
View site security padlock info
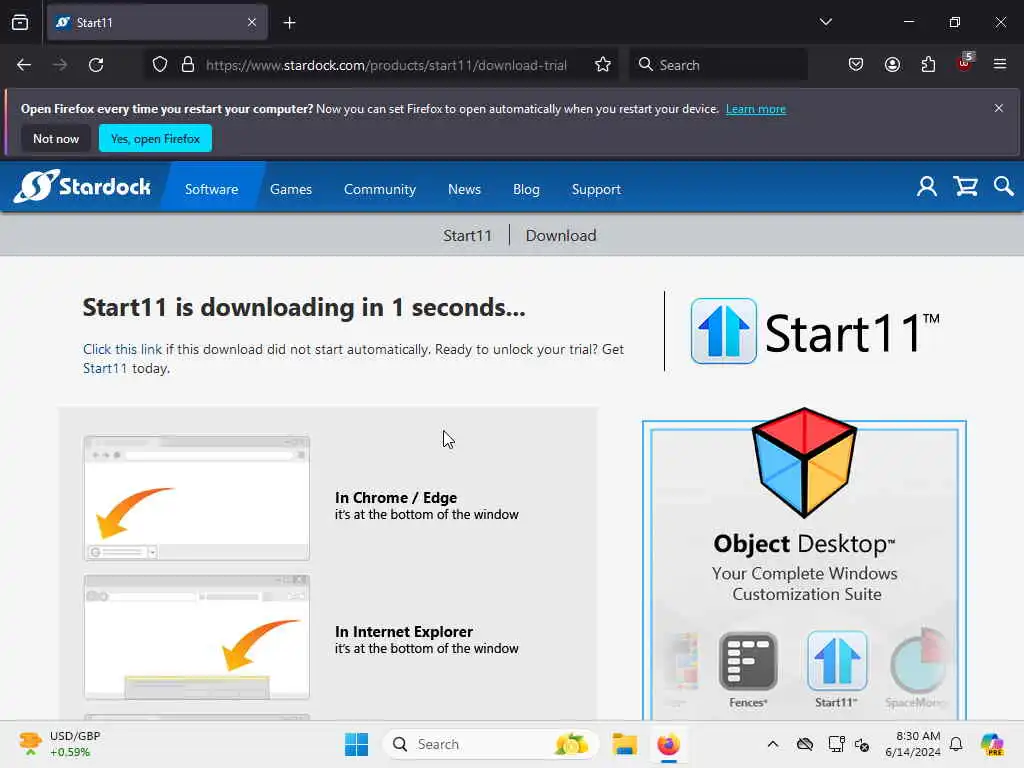click(188, 65)
